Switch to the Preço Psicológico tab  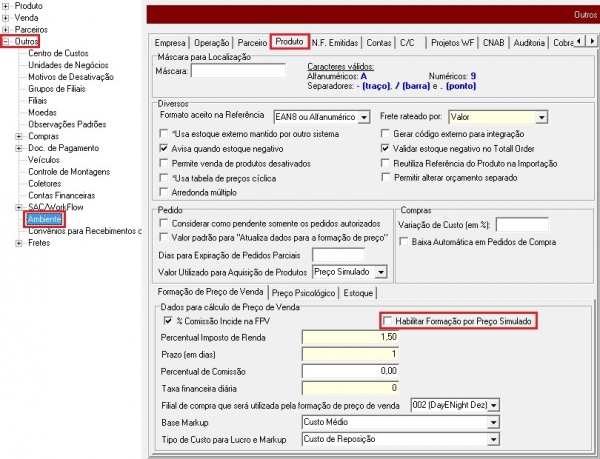point(302,293)
